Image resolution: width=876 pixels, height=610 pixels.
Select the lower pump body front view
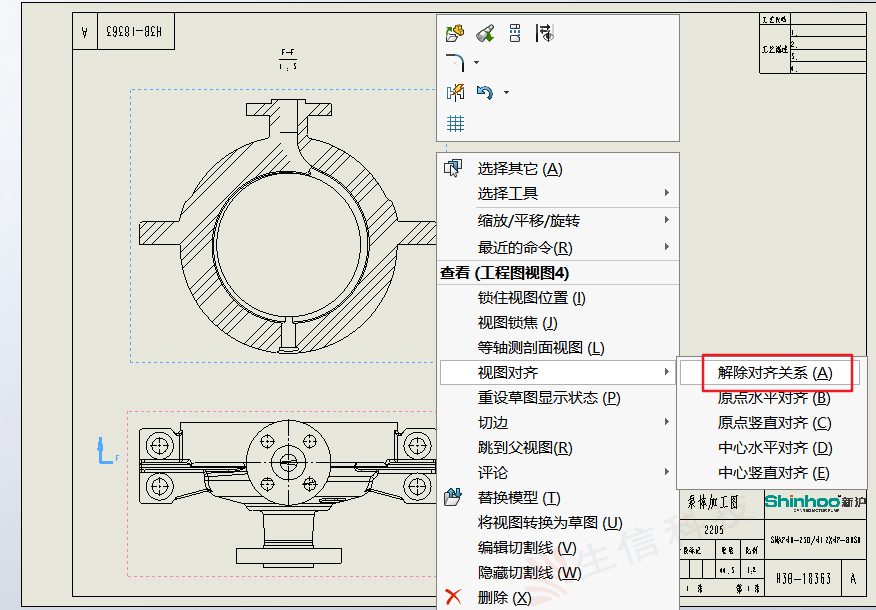pyautogui.click(x=287, y=493)
